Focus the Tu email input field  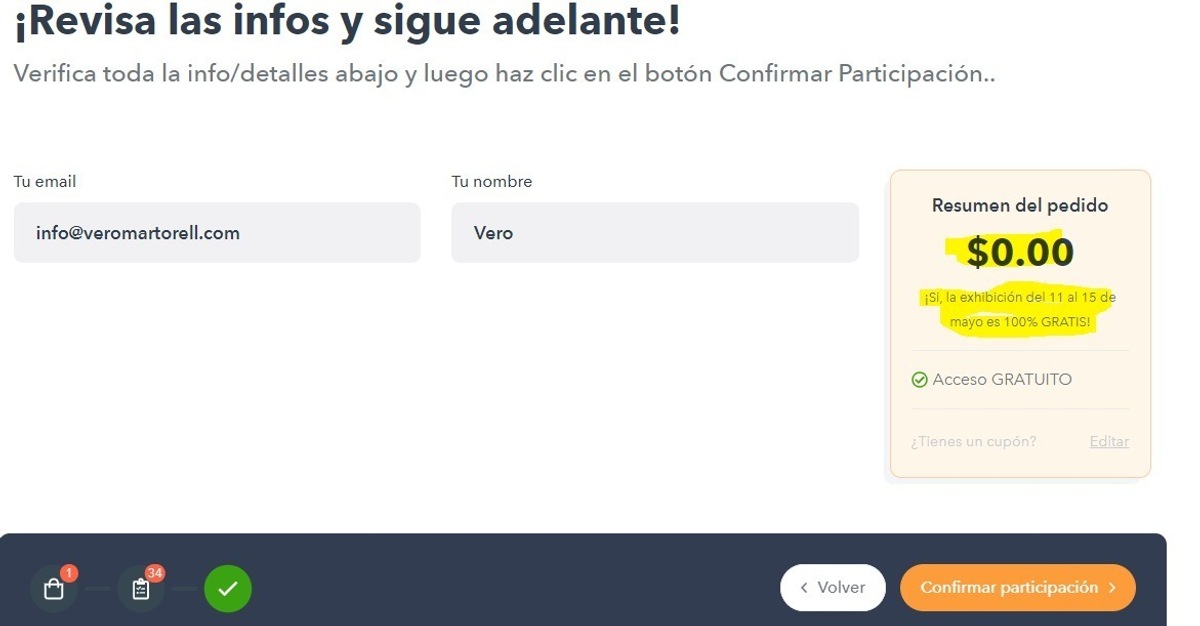pos(217,233)
